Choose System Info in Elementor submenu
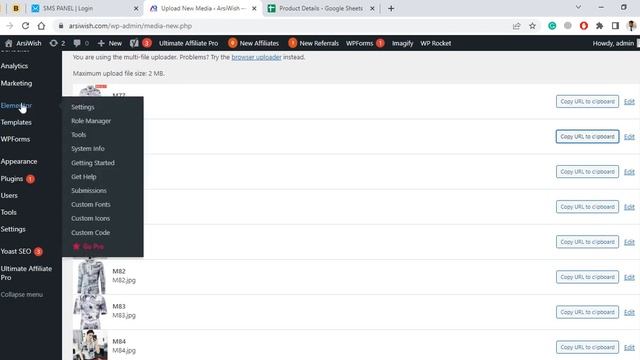 pos(88,149)
